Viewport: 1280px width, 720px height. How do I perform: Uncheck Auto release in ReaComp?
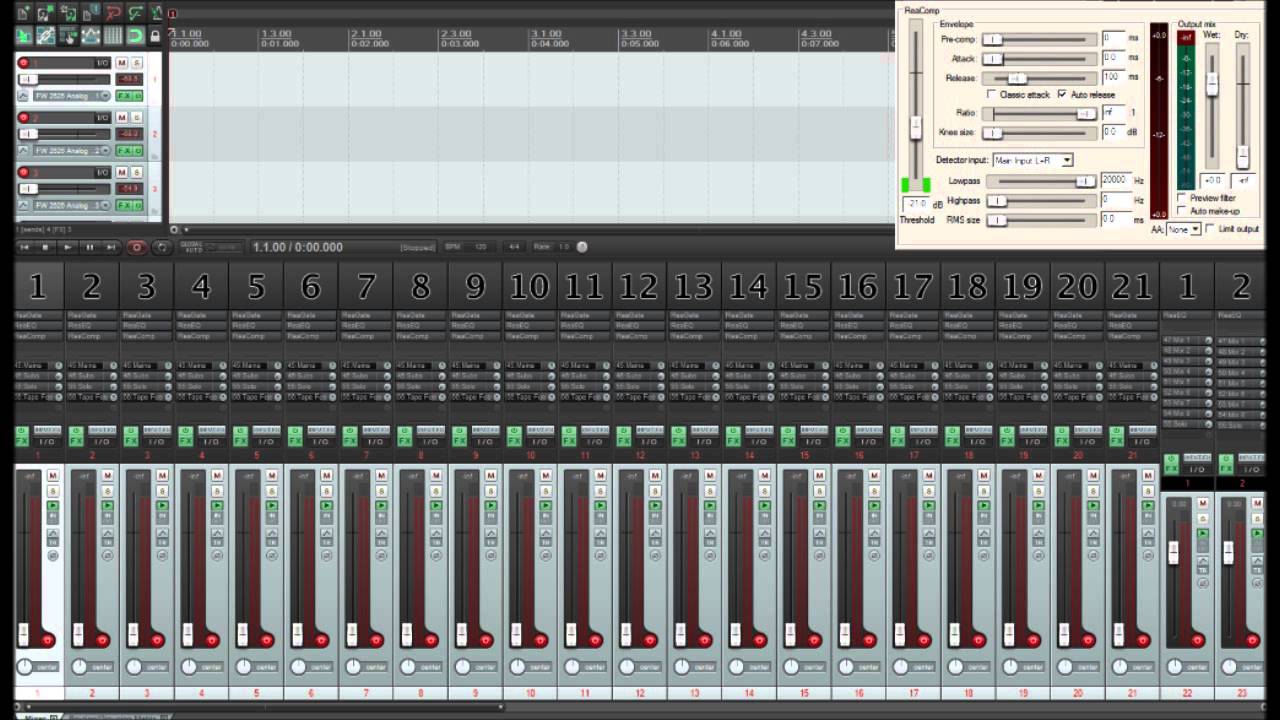click(1062, 94)
